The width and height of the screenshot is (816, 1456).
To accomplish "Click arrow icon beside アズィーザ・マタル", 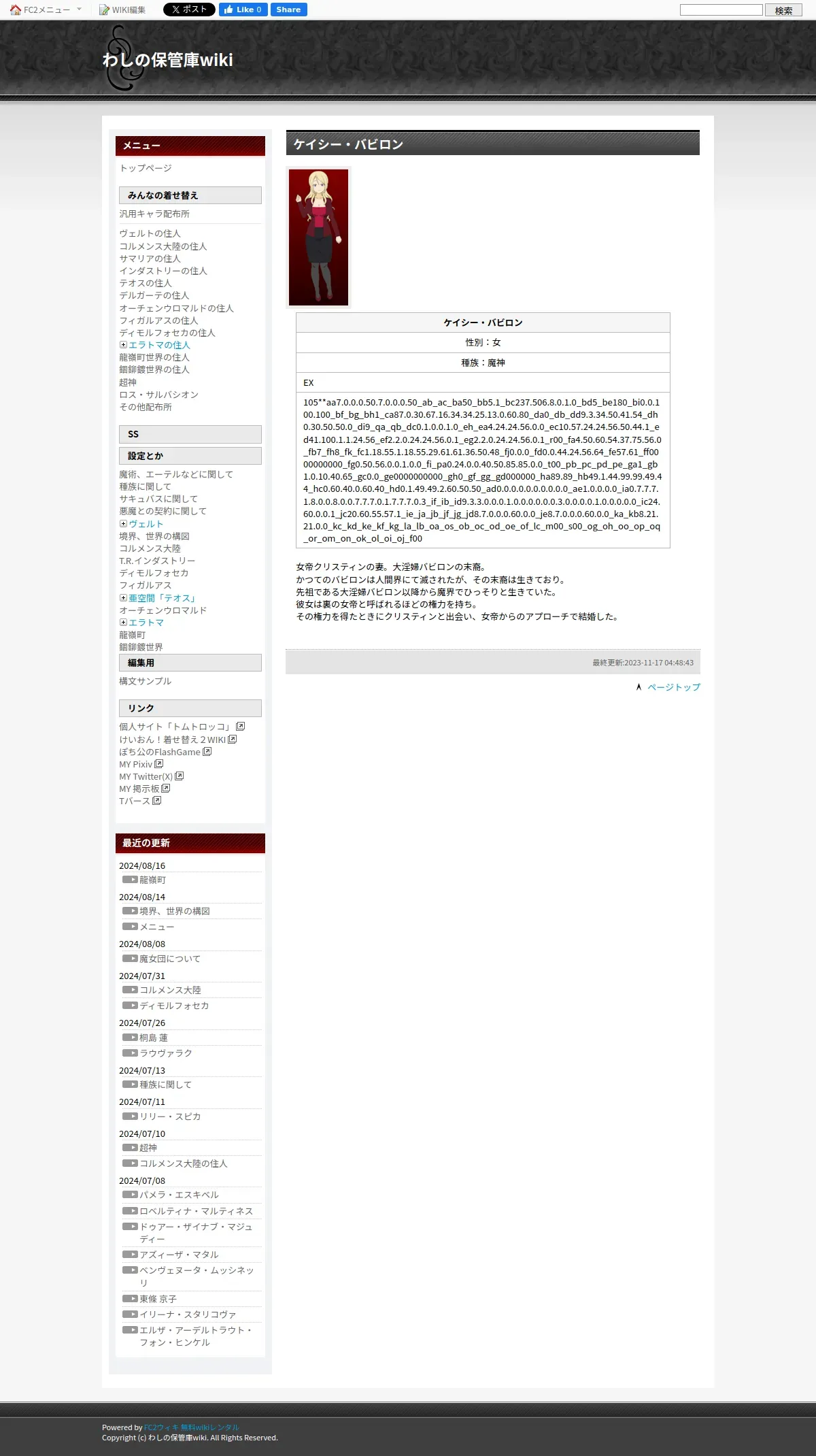I will (130, 1255).
